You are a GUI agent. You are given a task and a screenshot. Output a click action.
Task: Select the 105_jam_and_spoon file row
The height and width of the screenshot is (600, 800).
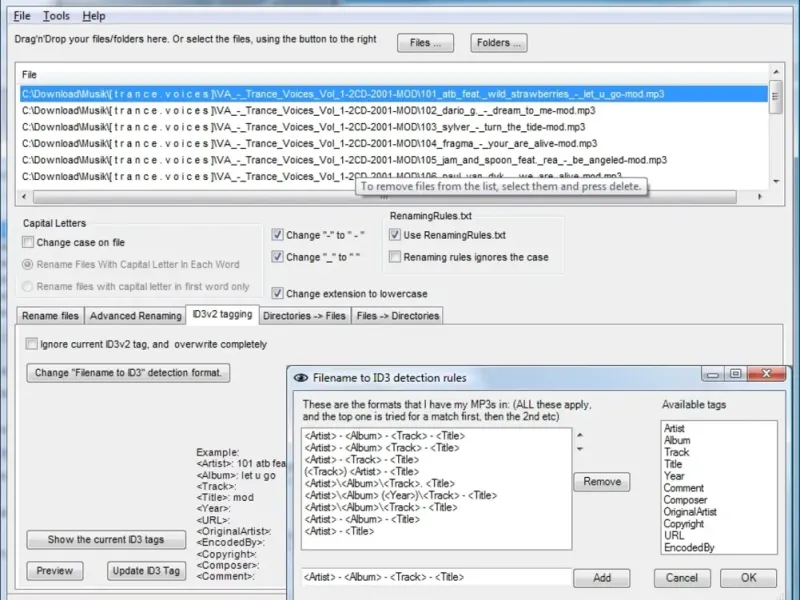pyautogui.click(x=394, y=160)
